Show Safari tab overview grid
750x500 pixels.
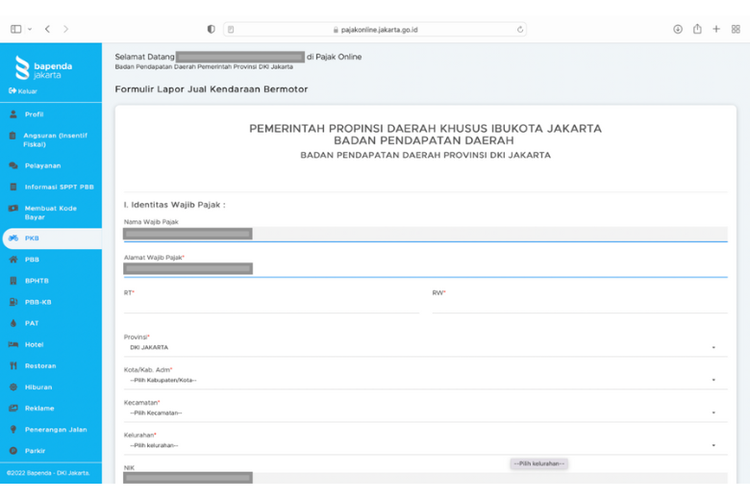(x=735, y=30)
